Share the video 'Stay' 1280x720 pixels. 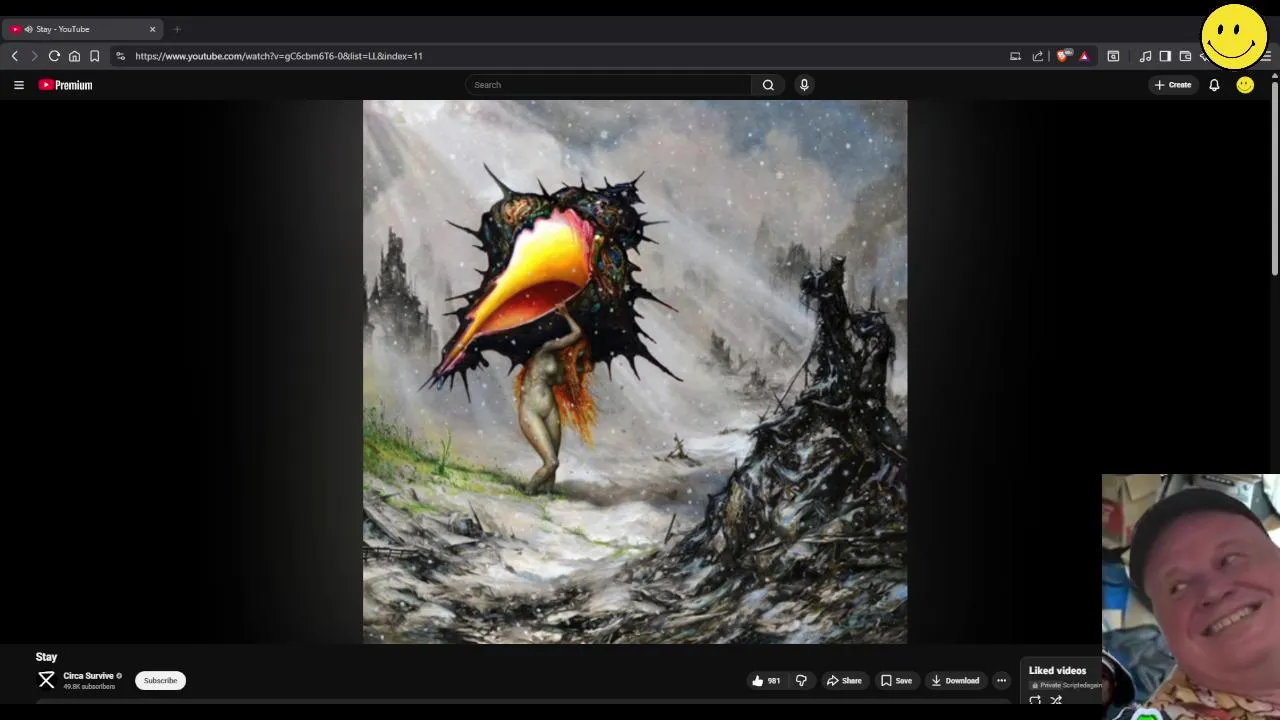[x=843, y=681]
